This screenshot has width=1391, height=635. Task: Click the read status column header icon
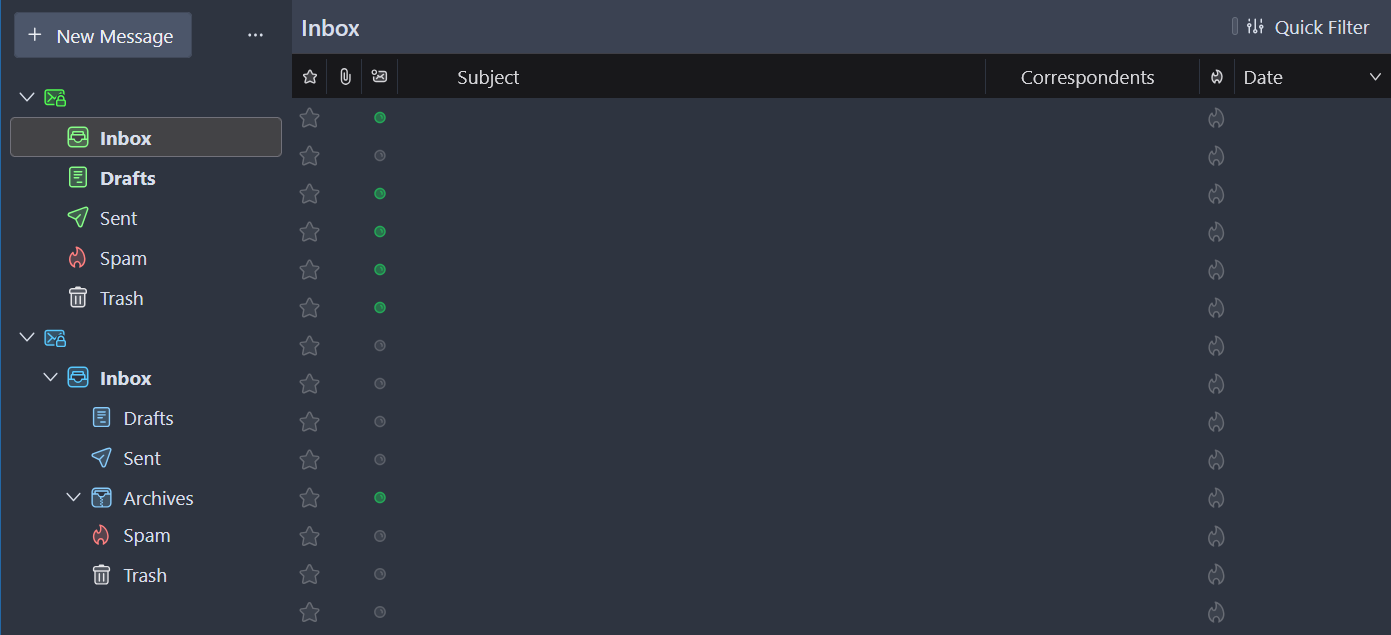tap(379, 77)
